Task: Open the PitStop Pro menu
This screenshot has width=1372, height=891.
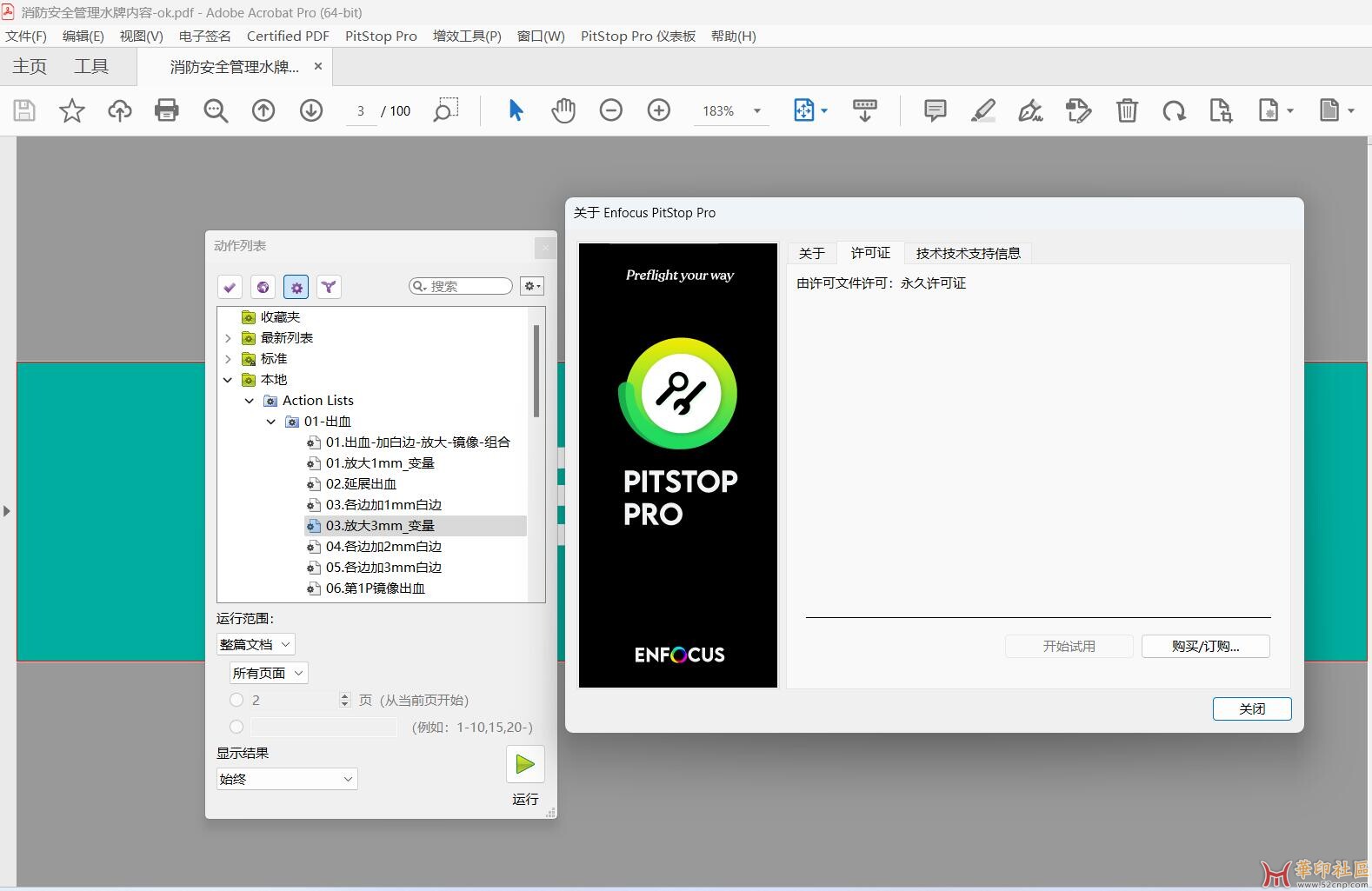Action: point(381,36)
